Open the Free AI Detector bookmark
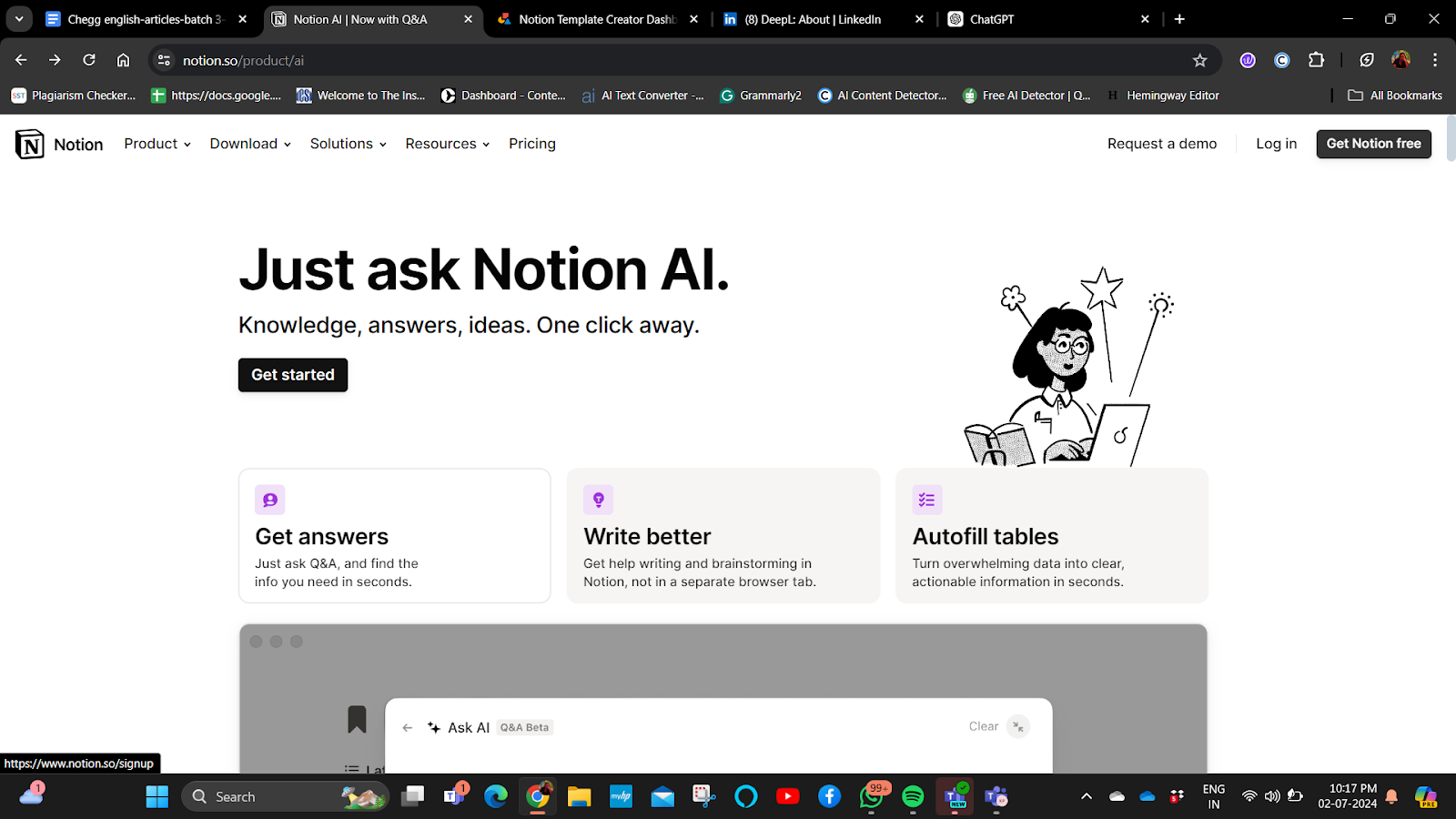This screenshot has height=819, width=1456. (1026, 96)
